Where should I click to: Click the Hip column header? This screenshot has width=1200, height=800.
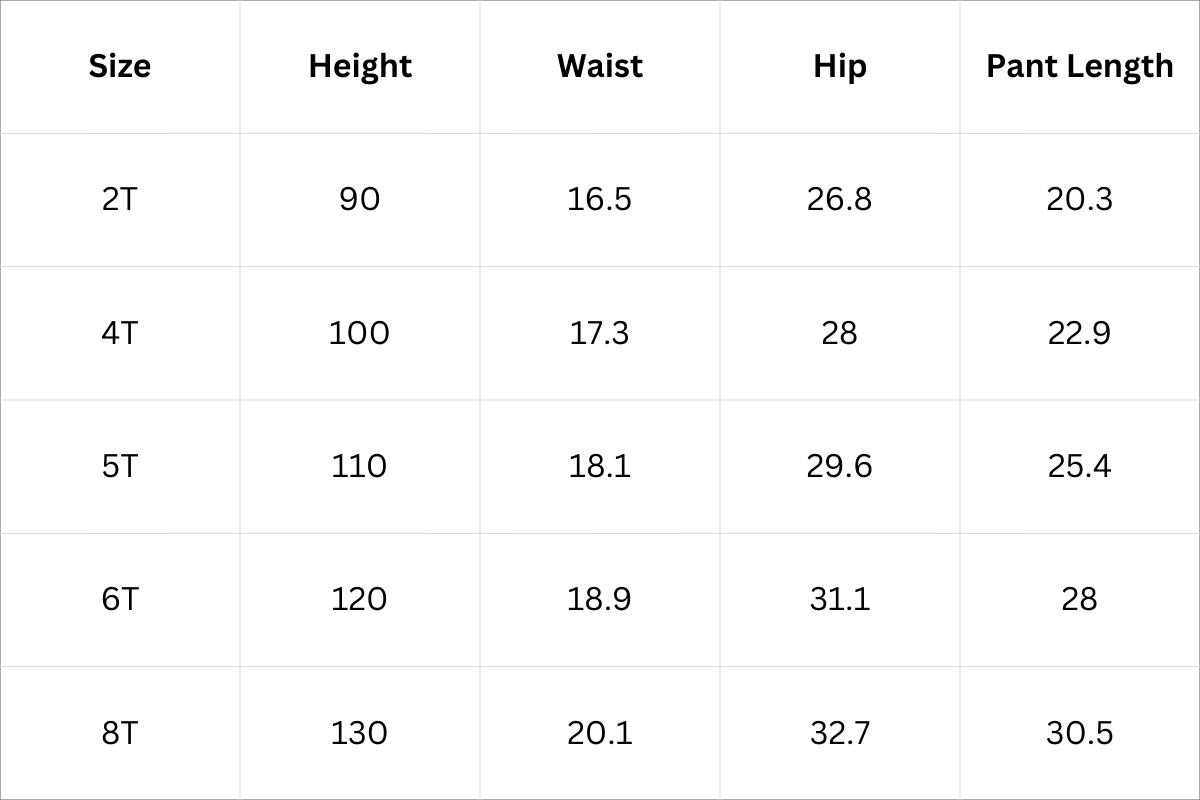pyautogui.click(x=839, y=66)
